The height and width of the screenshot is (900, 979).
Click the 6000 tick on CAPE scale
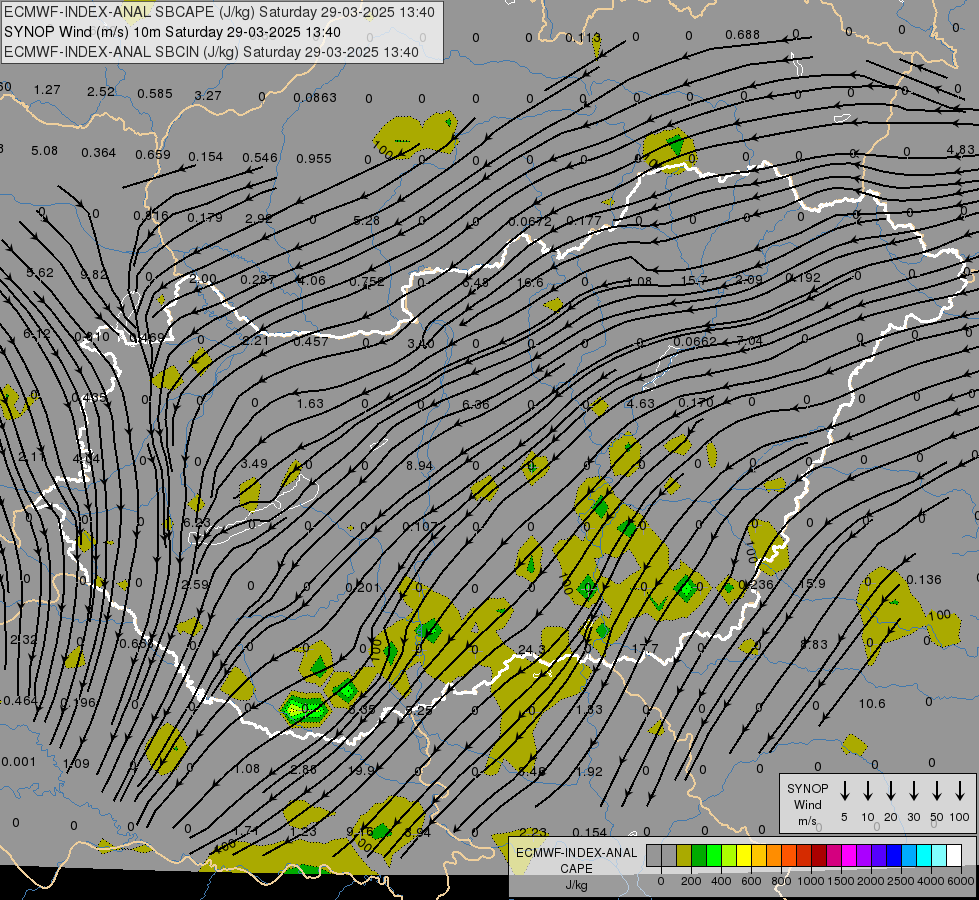tap(960, 881)
